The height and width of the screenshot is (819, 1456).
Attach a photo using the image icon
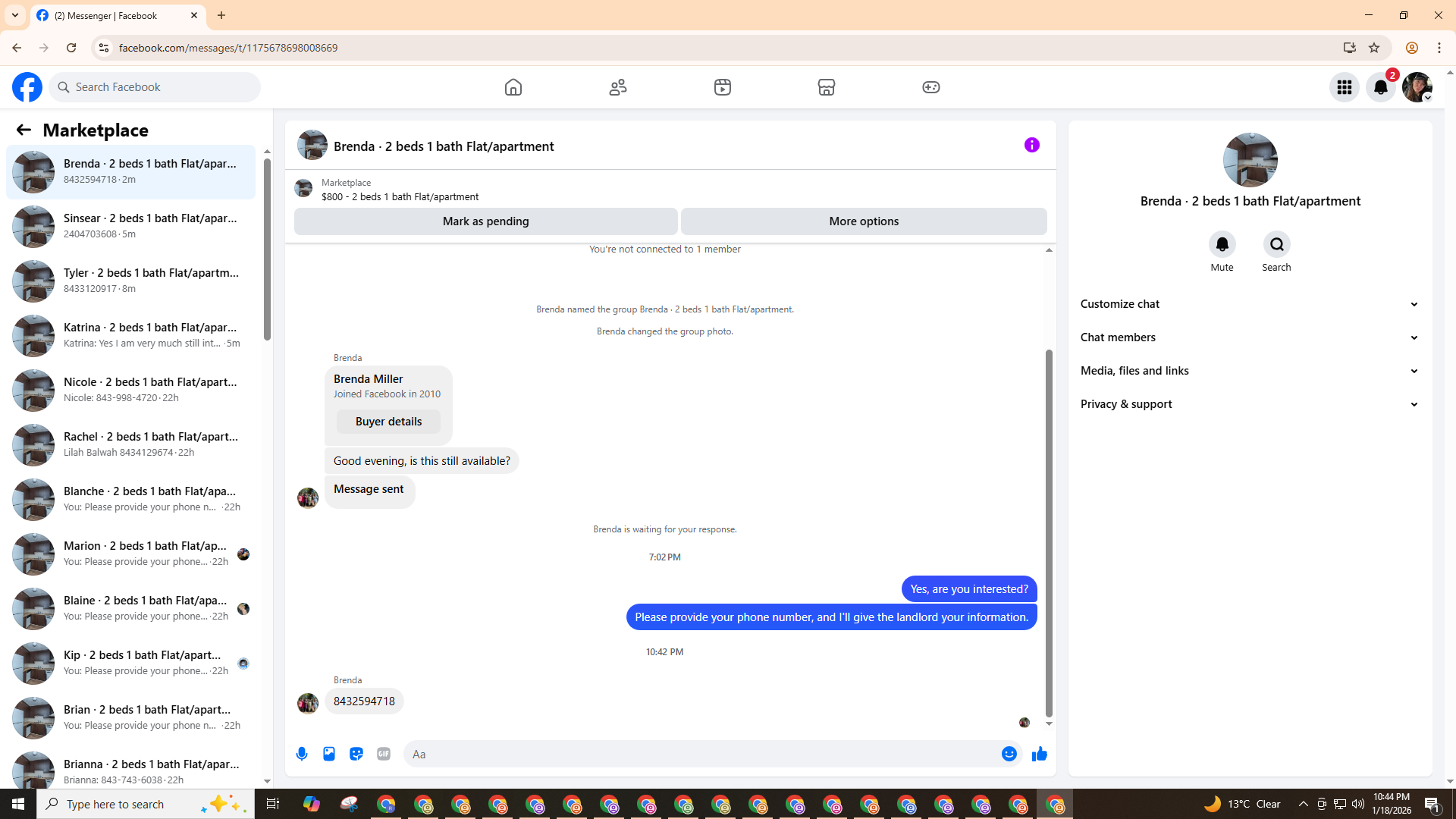coord(329,754)
